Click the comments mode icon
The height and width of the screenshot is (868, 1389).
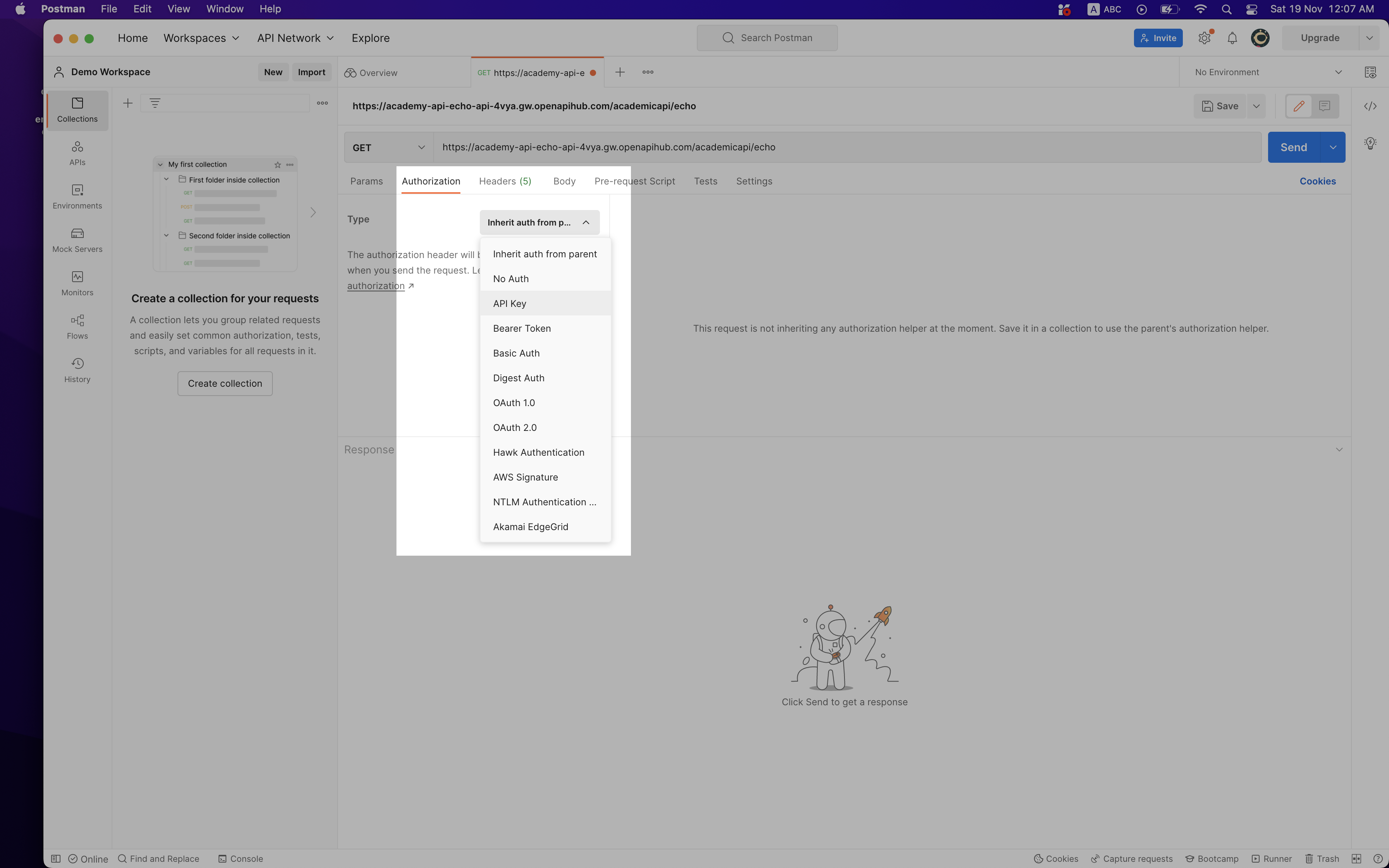pos(1325,106)
